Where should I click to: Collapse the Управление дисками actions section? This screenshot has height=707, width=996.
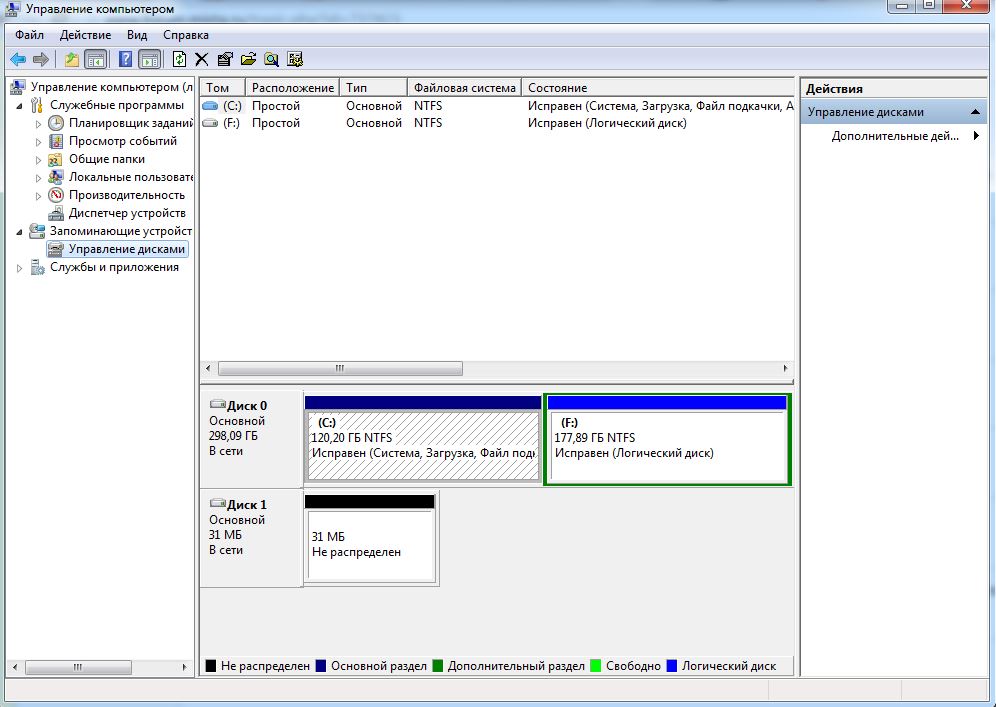[975, 112]
